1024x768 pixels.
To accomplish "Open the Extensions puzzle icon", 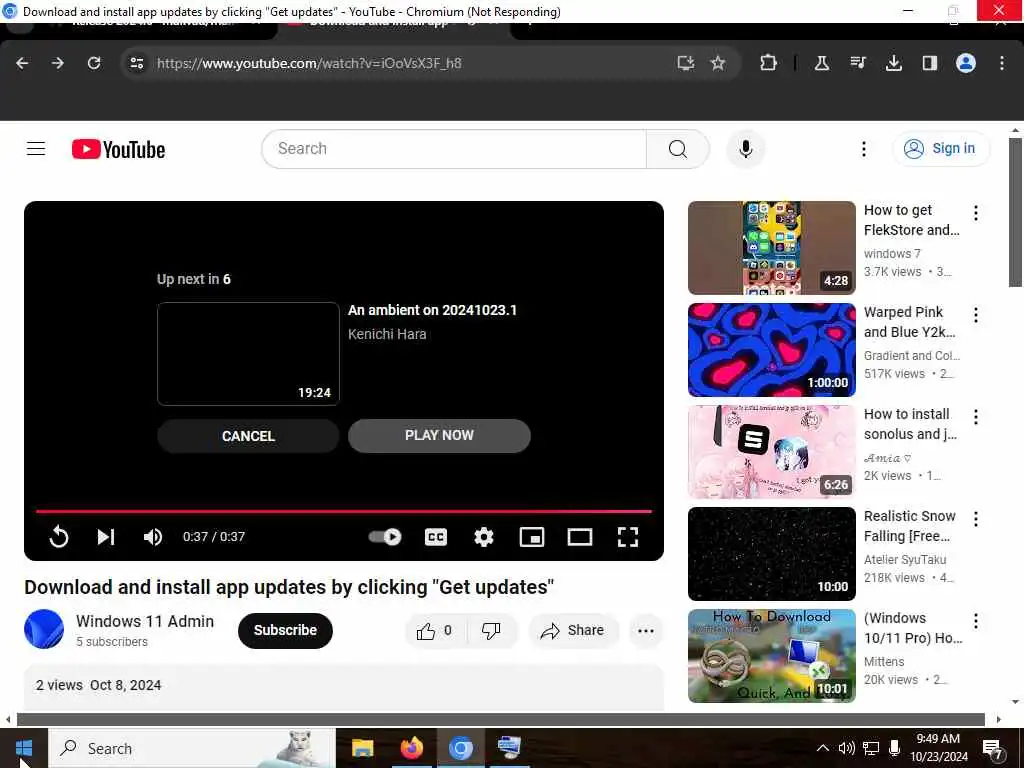I will click(x=769, y=63).
